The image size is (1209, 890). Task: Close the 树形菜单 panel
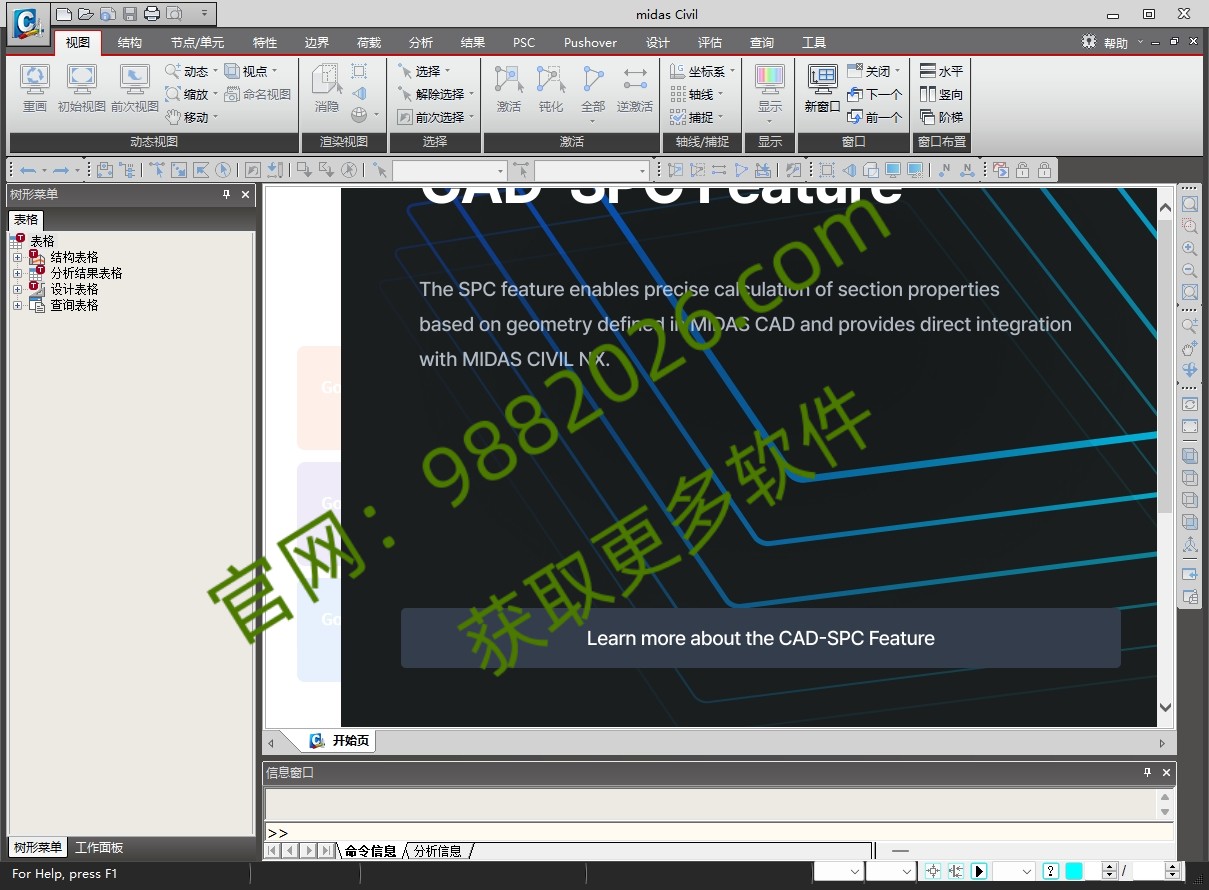click(x=246, y=195)
